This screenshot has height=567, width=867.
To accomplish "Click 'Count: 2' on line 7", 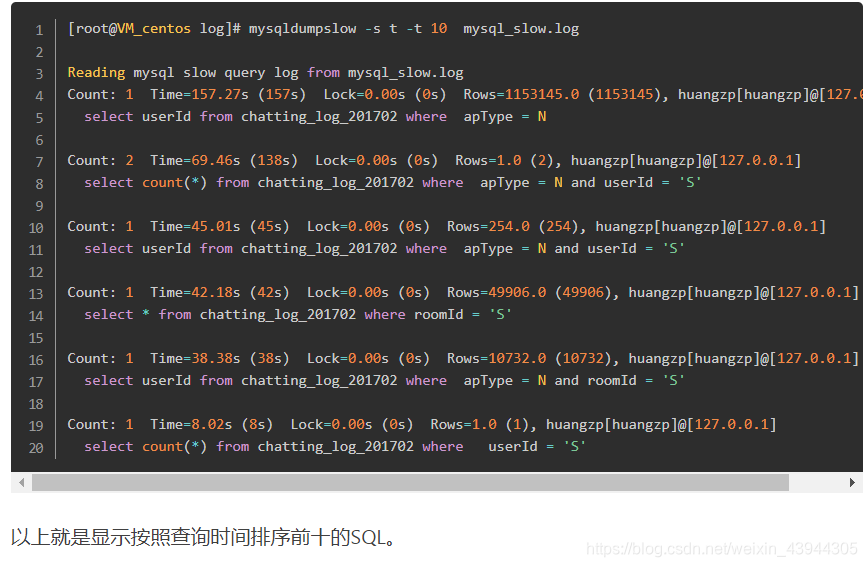I will (x=100, y=160).
